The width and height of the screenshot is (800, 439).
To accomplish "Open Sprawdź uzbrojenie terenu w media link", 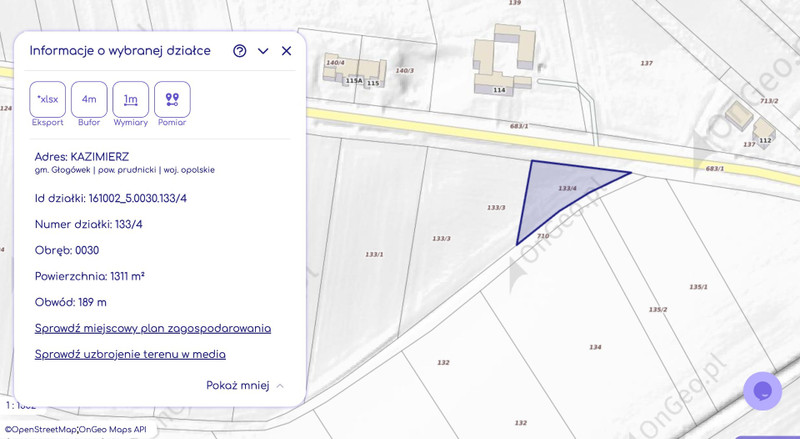I will [130, 354].
